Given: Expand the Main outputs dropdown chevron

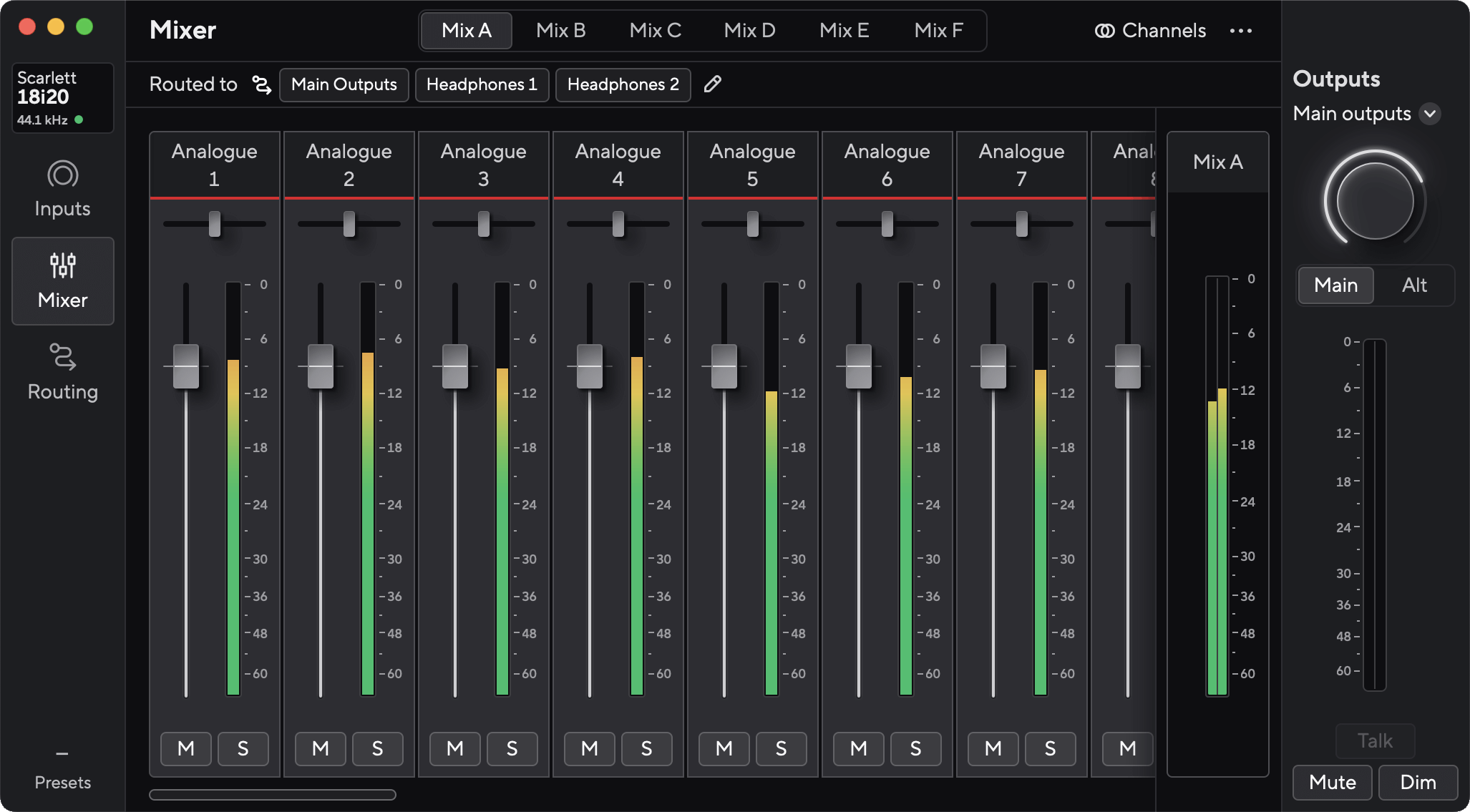Looking at the screenshot, I should click(1430, 114).
